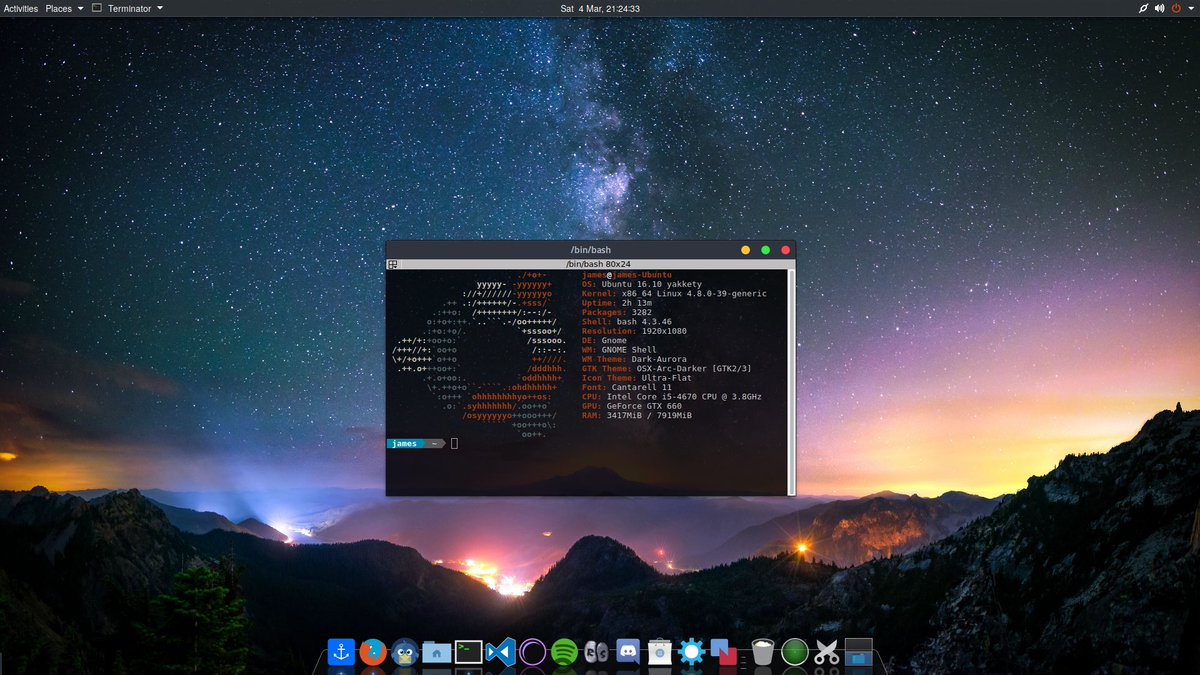Click the 'CPU: Intel Core i5-4670' line
The image size is (1200, 675).
672,397
